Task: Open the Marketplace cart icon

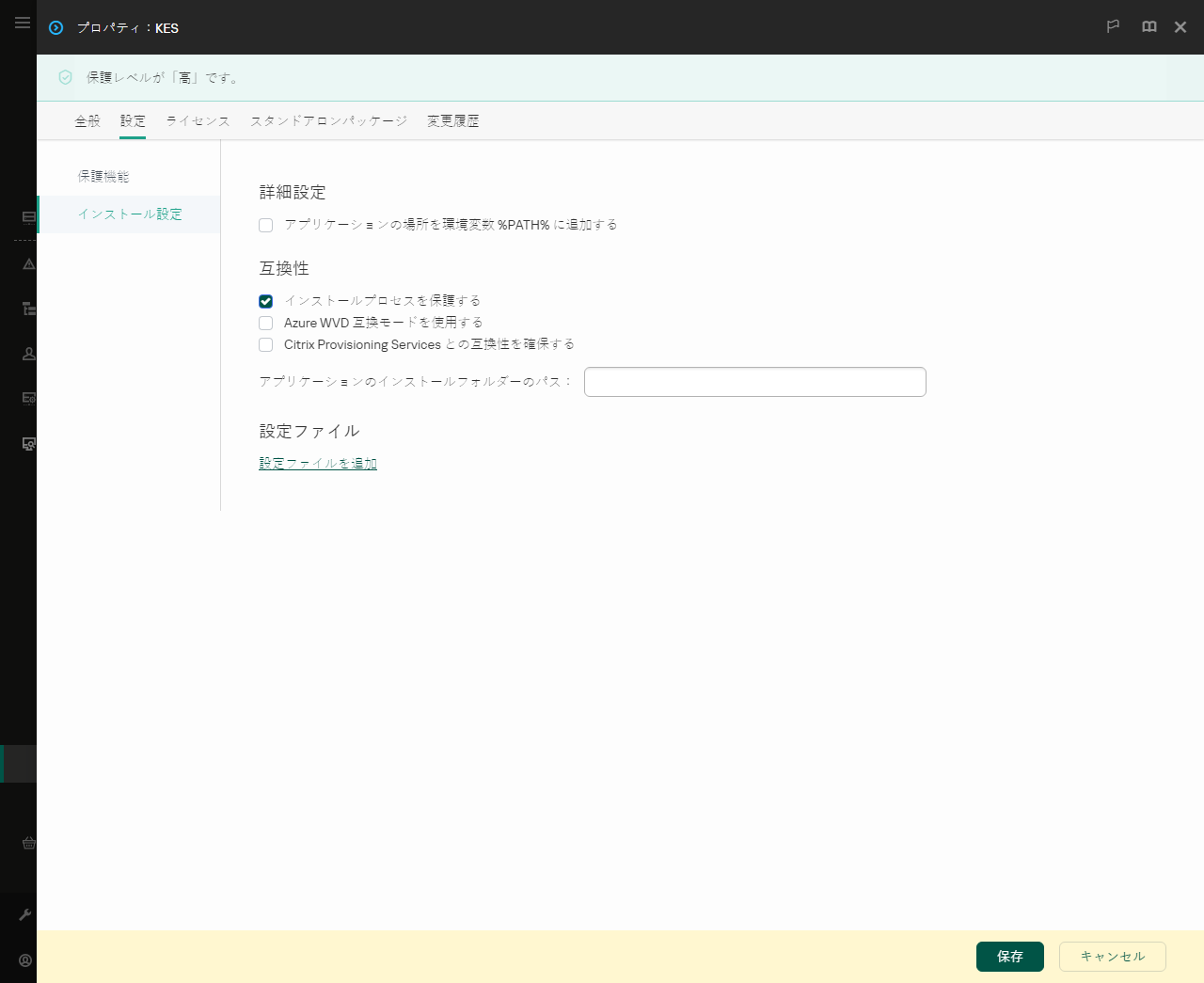Action: point(27,843)
